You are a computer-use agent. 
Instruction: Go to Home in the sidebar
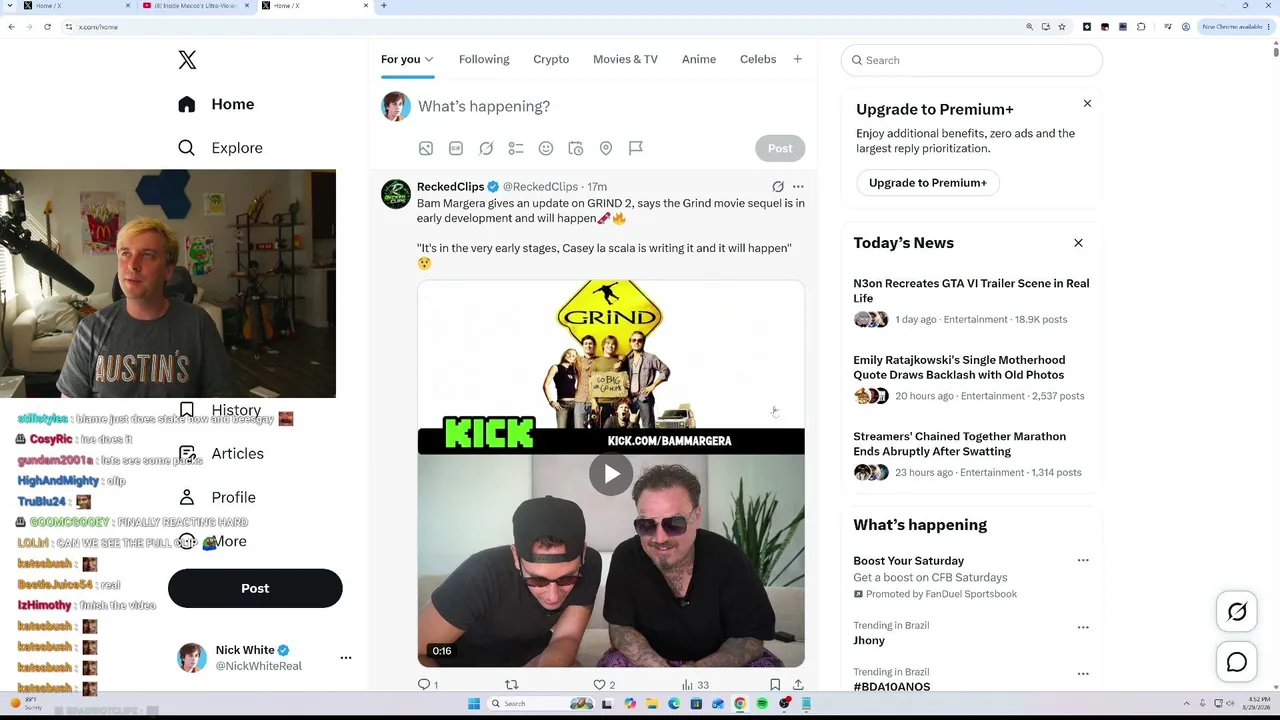(x=216, y=104)
